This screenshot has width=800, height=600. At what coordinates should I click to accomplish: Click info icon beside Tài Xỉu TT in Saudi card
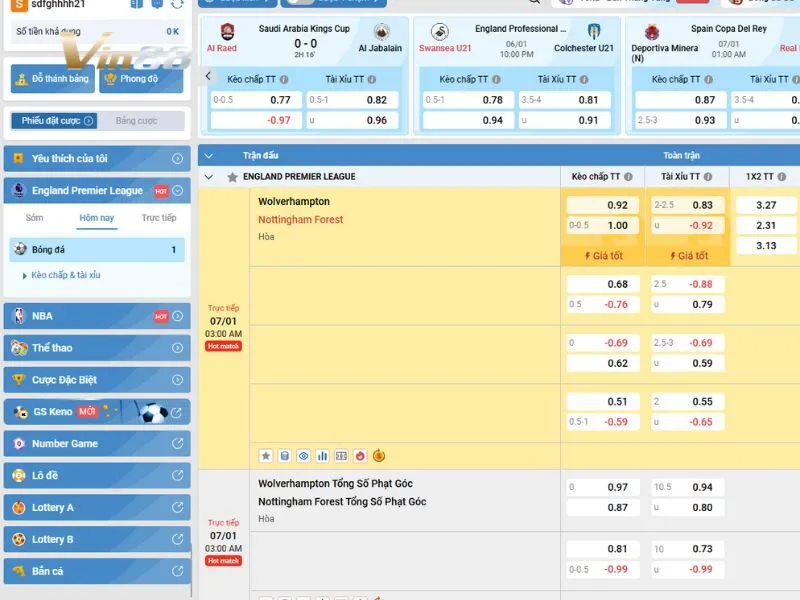(372, 80)
